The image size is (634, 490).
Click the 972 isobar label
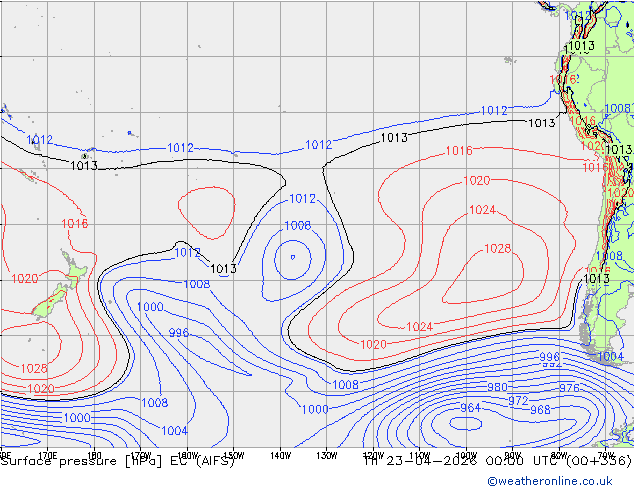coord(518,401)
